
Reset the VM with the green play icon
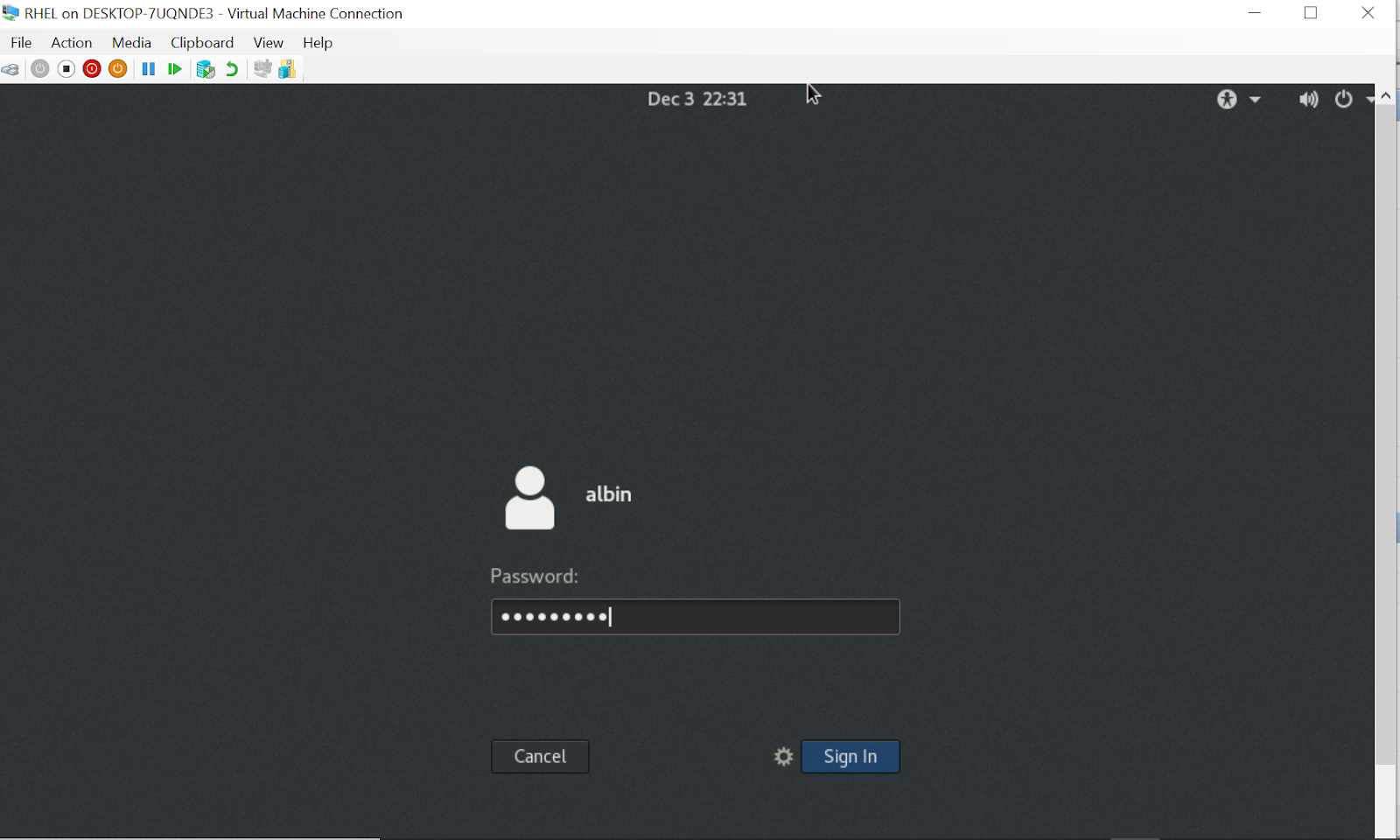pos(175,69)
